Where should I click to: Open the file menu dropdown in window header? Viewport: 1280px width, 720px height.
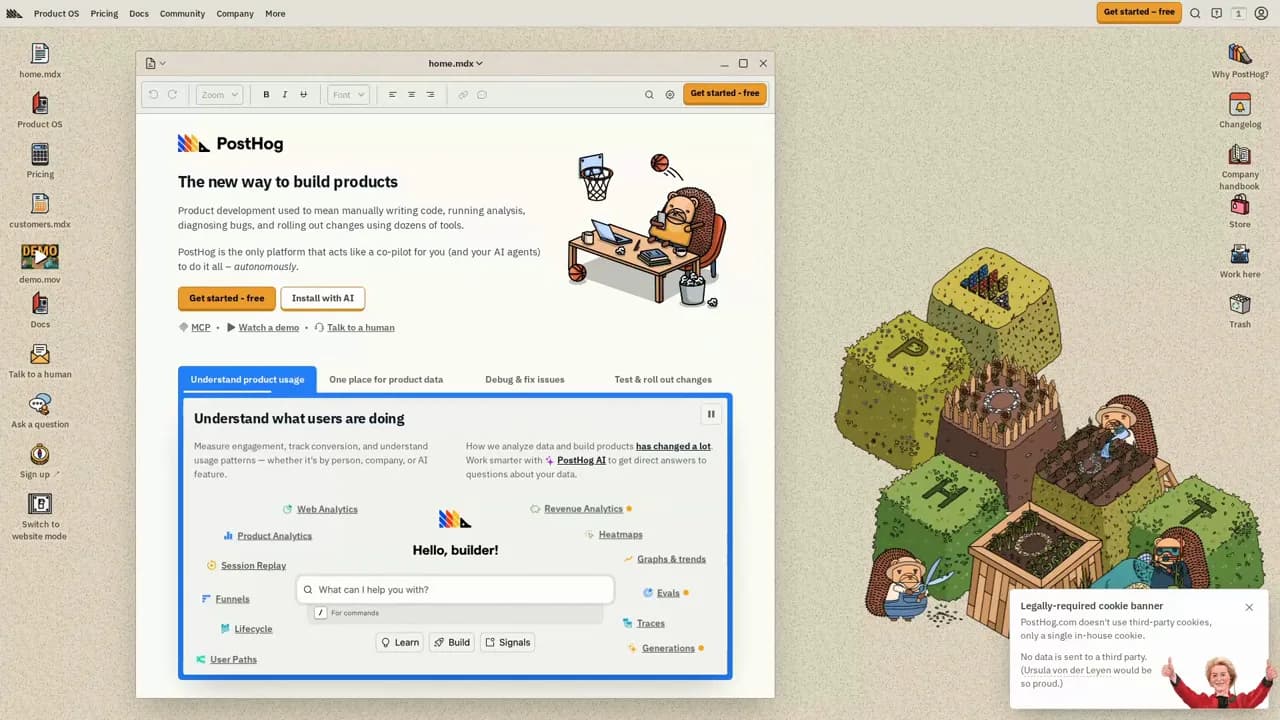coord(155,63)
